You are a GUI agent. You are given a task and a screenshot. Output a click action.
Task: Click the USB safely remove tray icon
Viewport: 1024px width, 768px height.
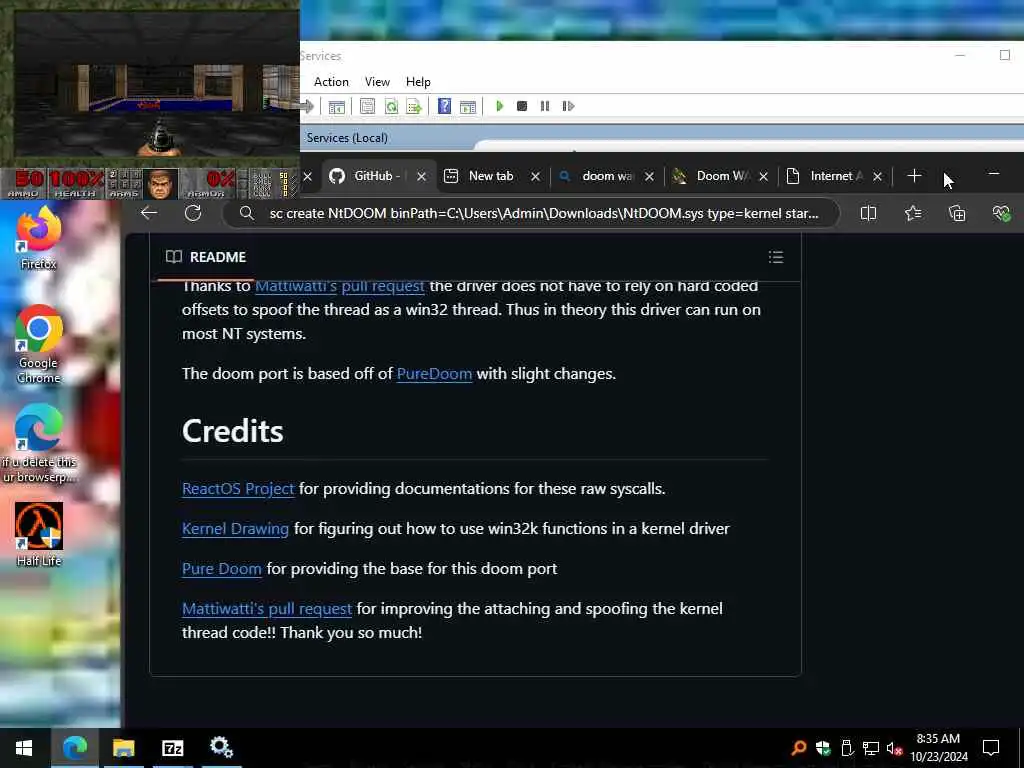(x=847, y=748)
